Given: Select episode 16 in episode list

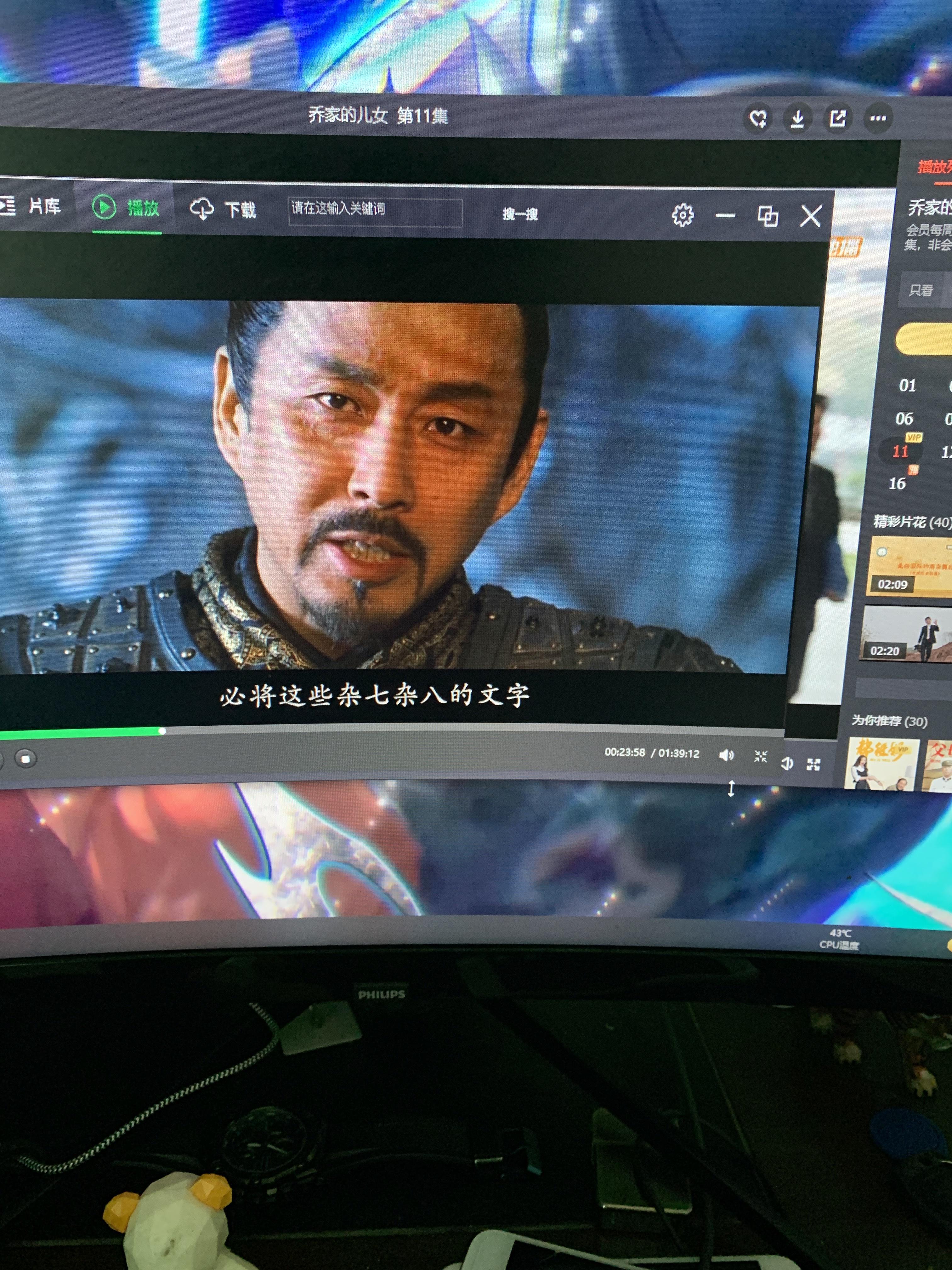Looking at the screenshot, I should 897,483.
